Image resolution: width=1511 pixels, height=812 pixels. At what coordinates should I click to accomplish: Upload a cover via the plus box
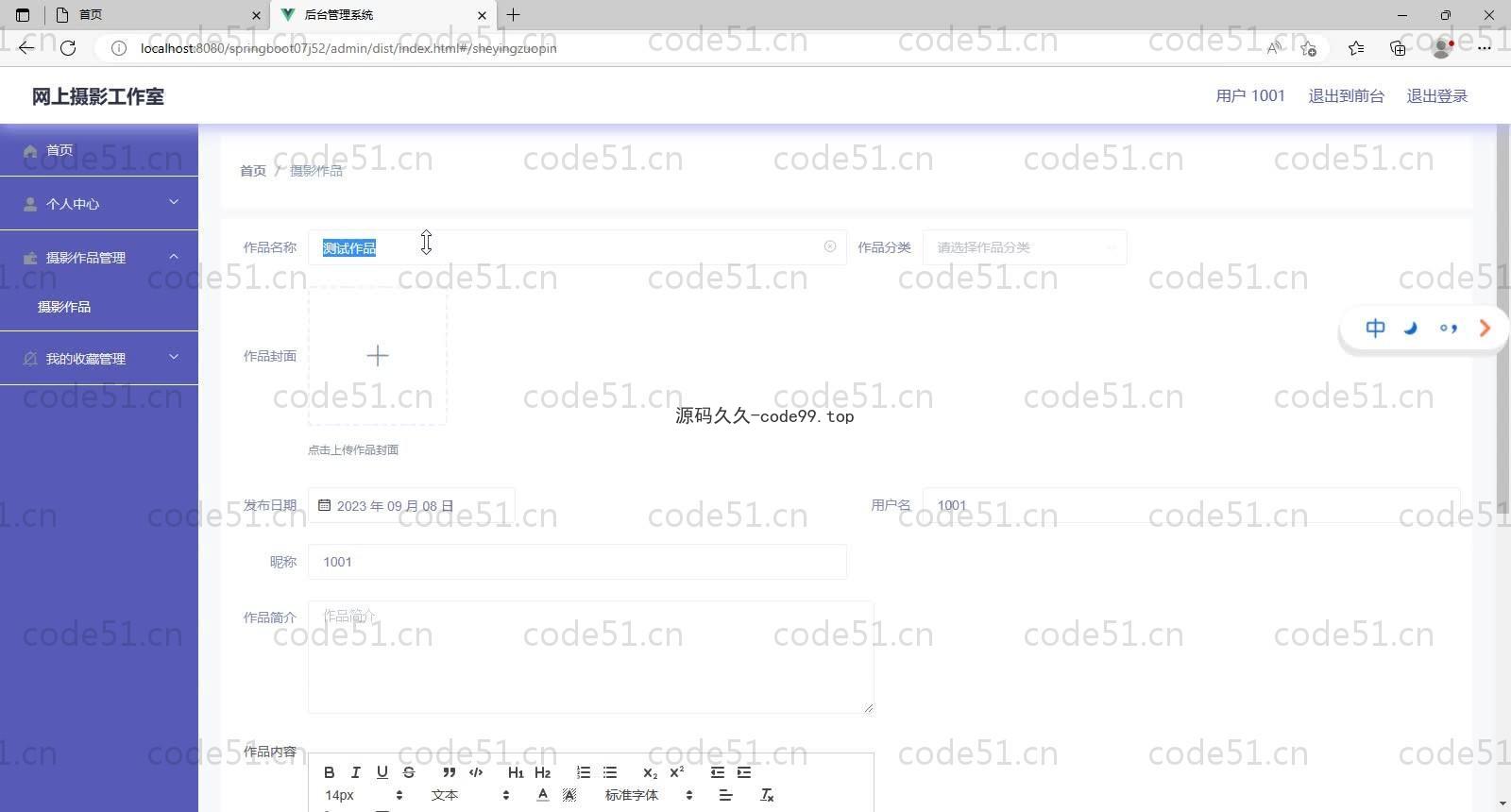(x=378, y=356)
